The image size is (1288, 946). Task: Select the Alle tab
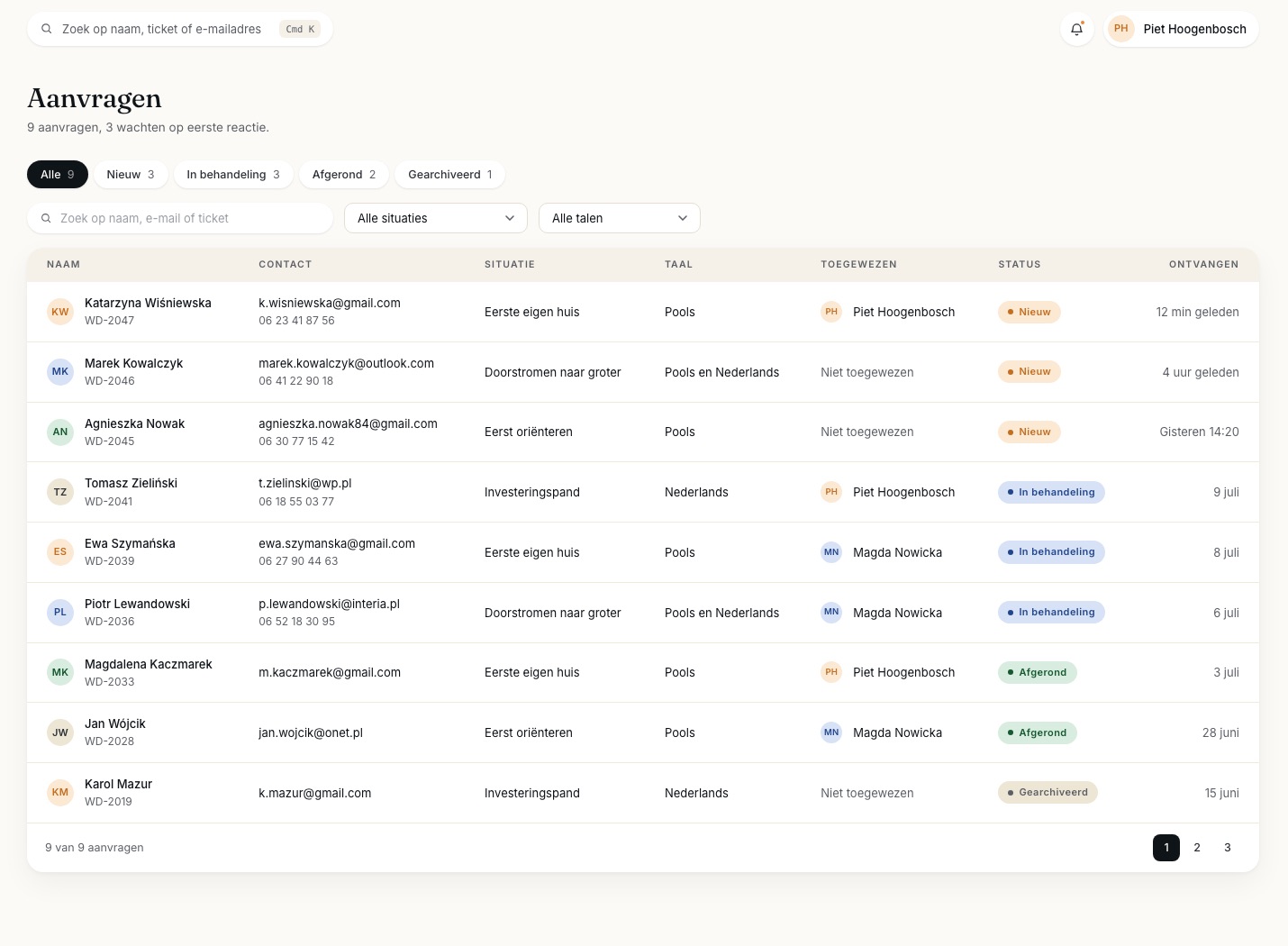coord(58,175)
